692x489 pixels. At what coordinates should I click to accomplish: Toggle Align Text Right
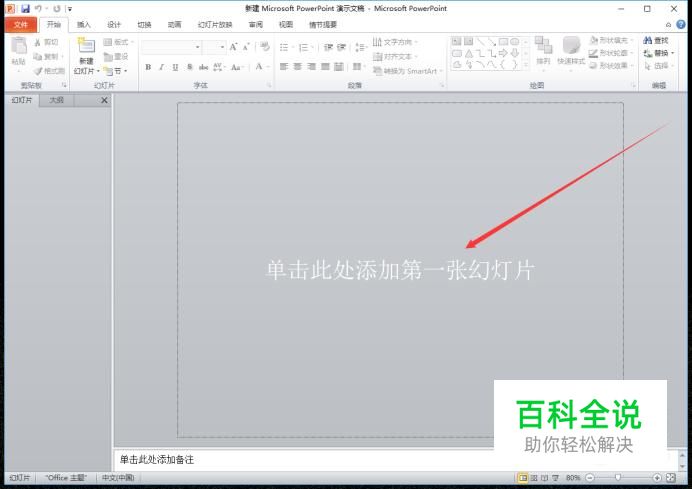[311, 67]
